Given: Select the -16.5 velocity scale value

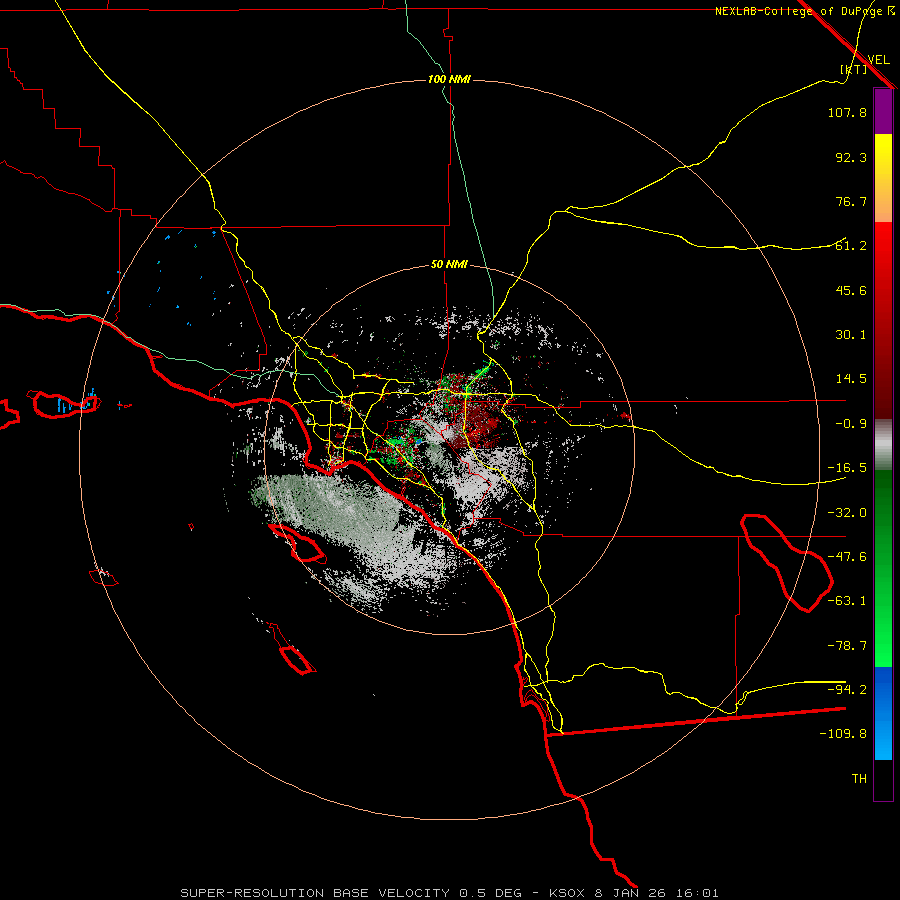Looking at the screenshot, I should click(x=847, y=468).
